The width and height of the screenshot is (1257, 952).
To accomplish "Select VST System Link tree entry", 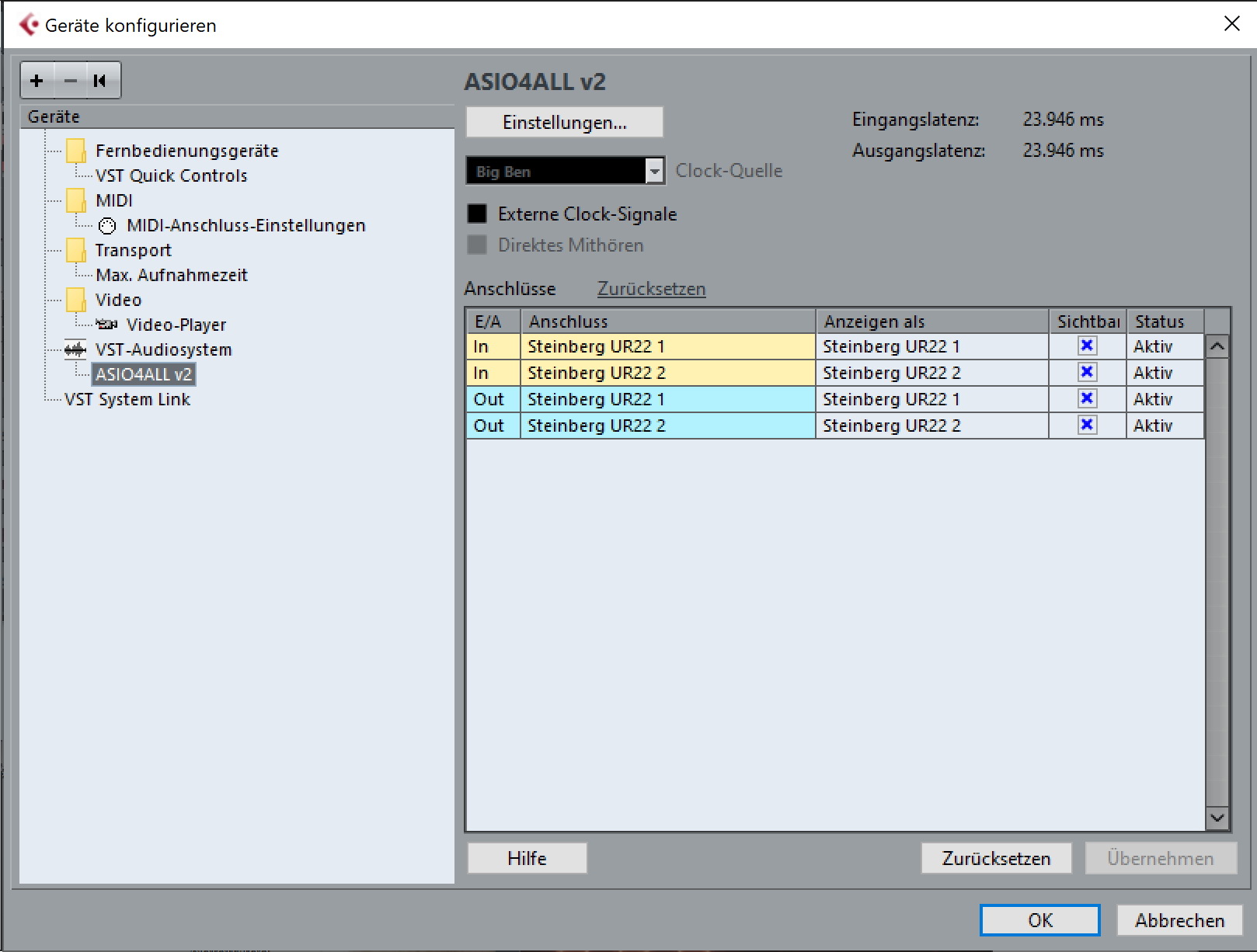I will click(x=127, y=399).
